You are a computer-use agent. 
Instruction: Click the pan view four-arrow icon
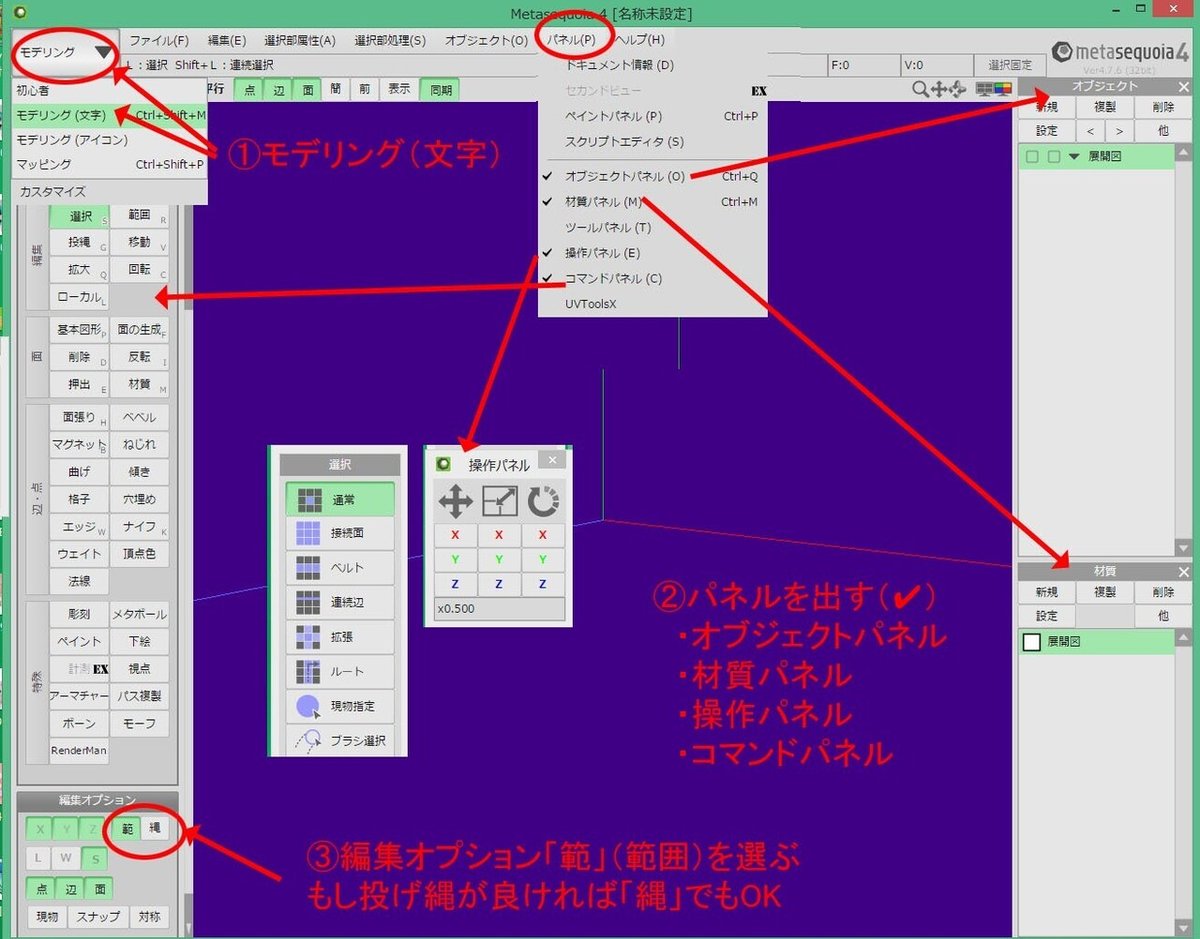[x=939, y=89]
